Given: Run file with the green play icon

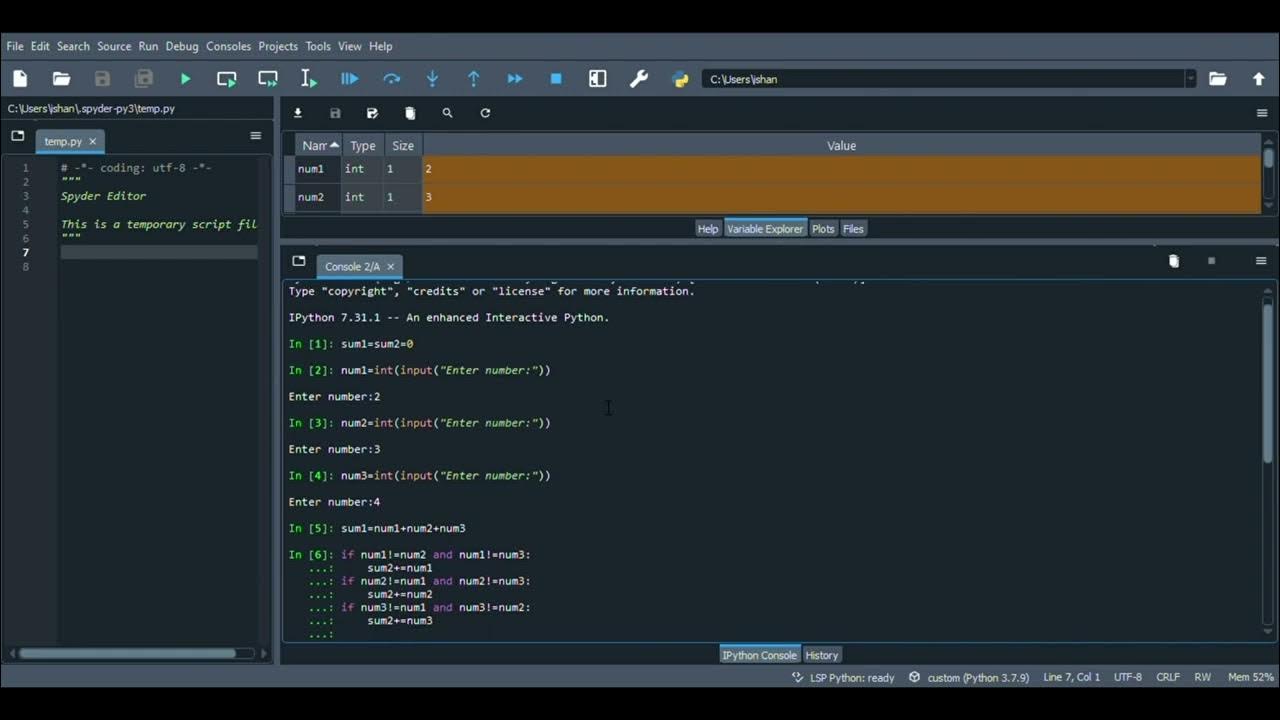Looking at the screenshot, I should tap(185, 79).
